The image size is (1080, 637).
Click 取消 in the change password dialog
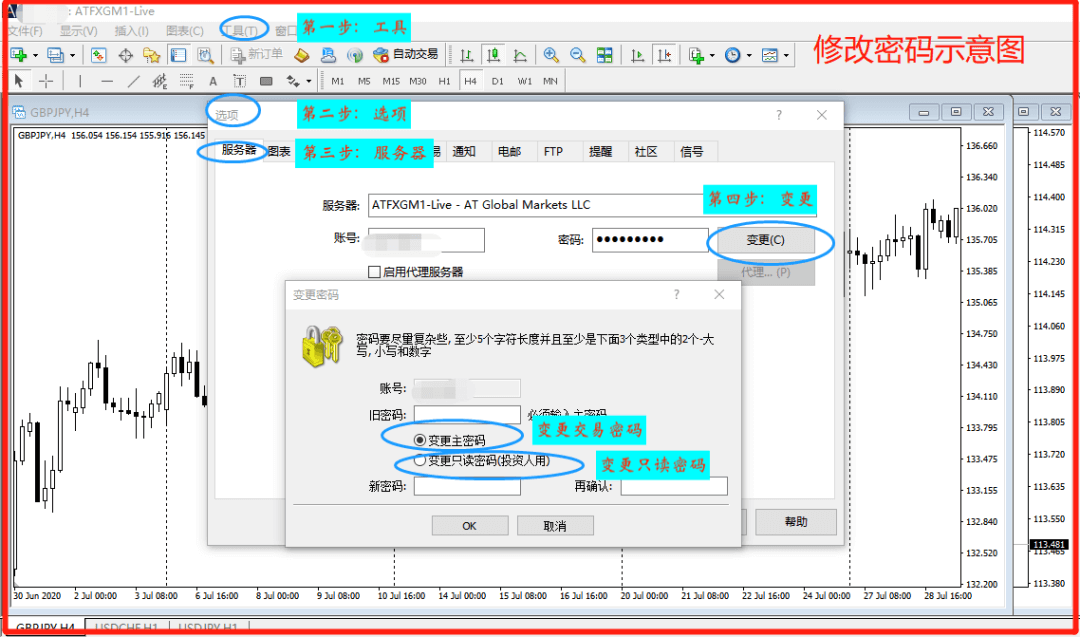(556, 524)
